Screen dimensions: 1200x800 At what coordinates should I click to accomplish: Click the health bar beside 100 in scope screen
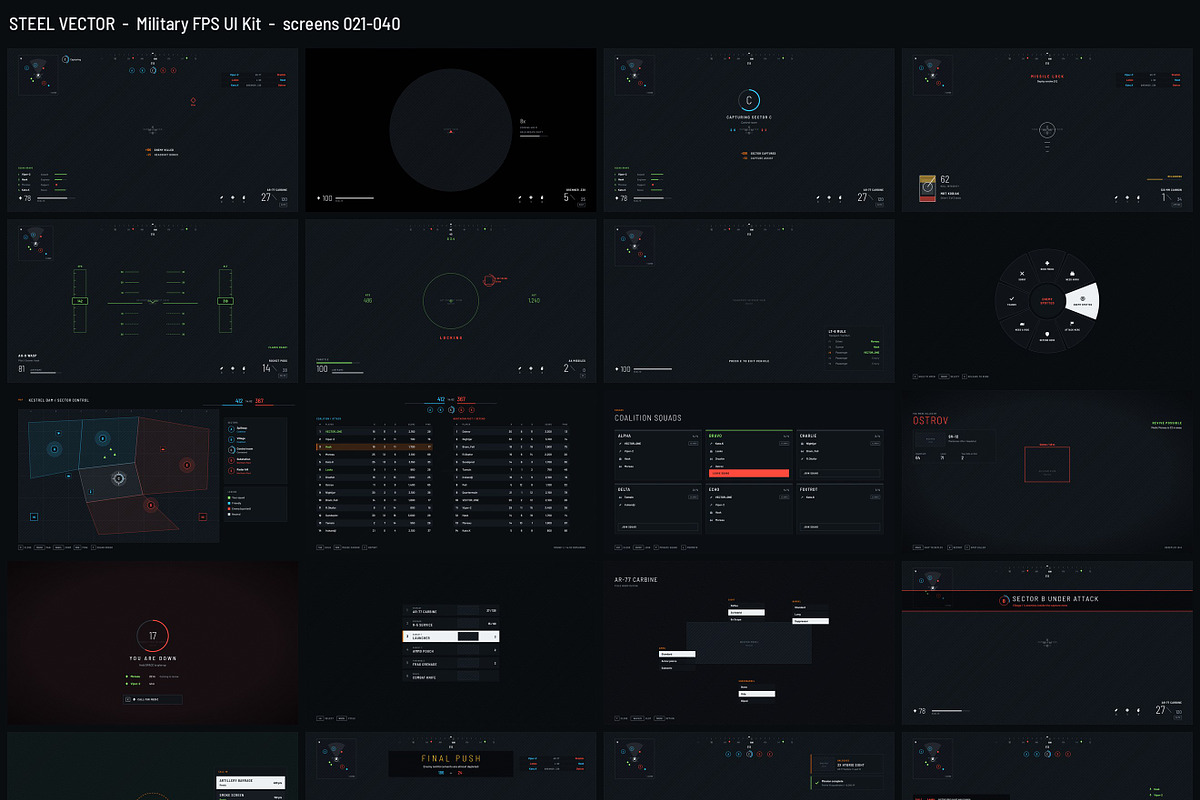[x=354, y=198]
